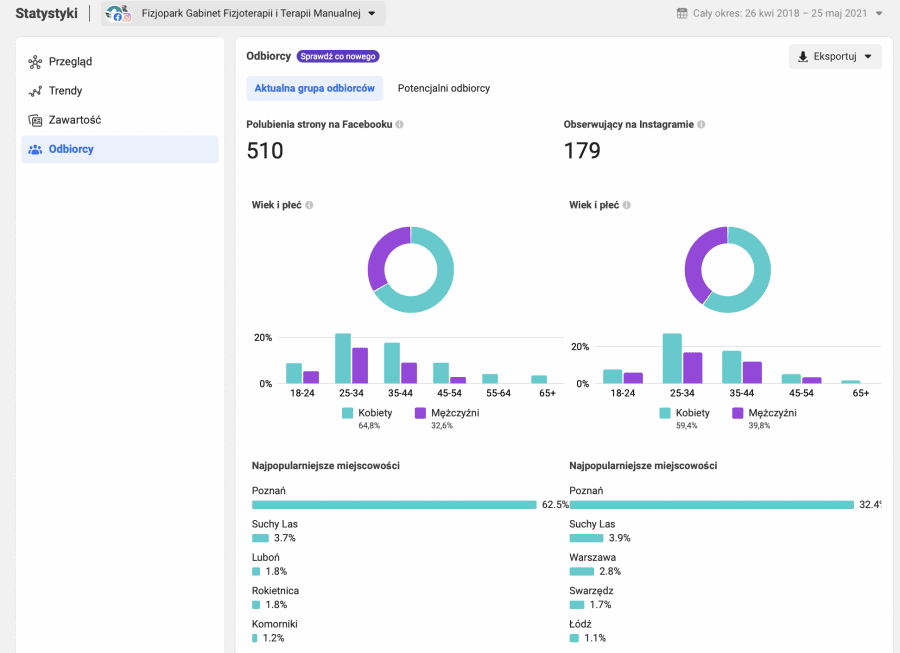Click info icon next to Polubienia strony na Facebooku
The height and width of the screenshot is (653, 900).
pos(400,125)
